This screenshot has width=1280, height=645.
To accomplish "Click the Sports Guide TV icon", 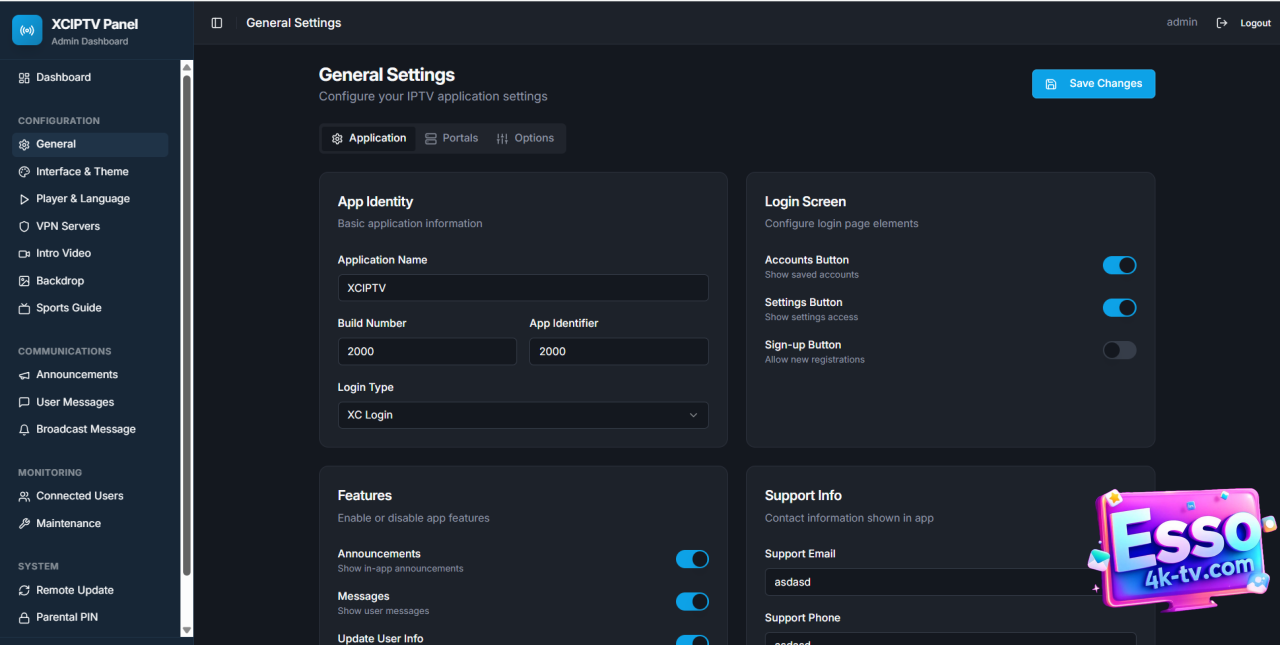I will (24, 309).
